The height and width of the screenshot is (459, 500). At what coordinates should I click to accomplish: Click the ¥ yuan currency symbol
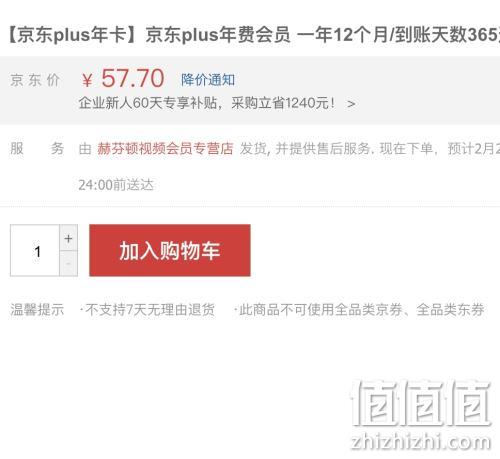pyautogui.click(x=87, y=80)
